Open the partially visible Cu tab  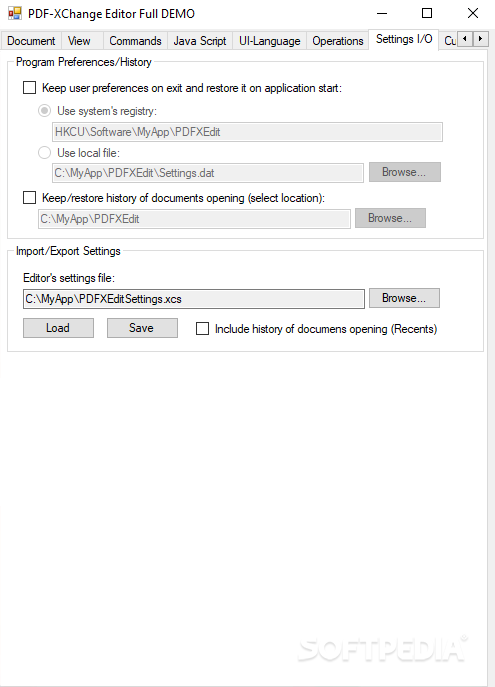[448, 41]
